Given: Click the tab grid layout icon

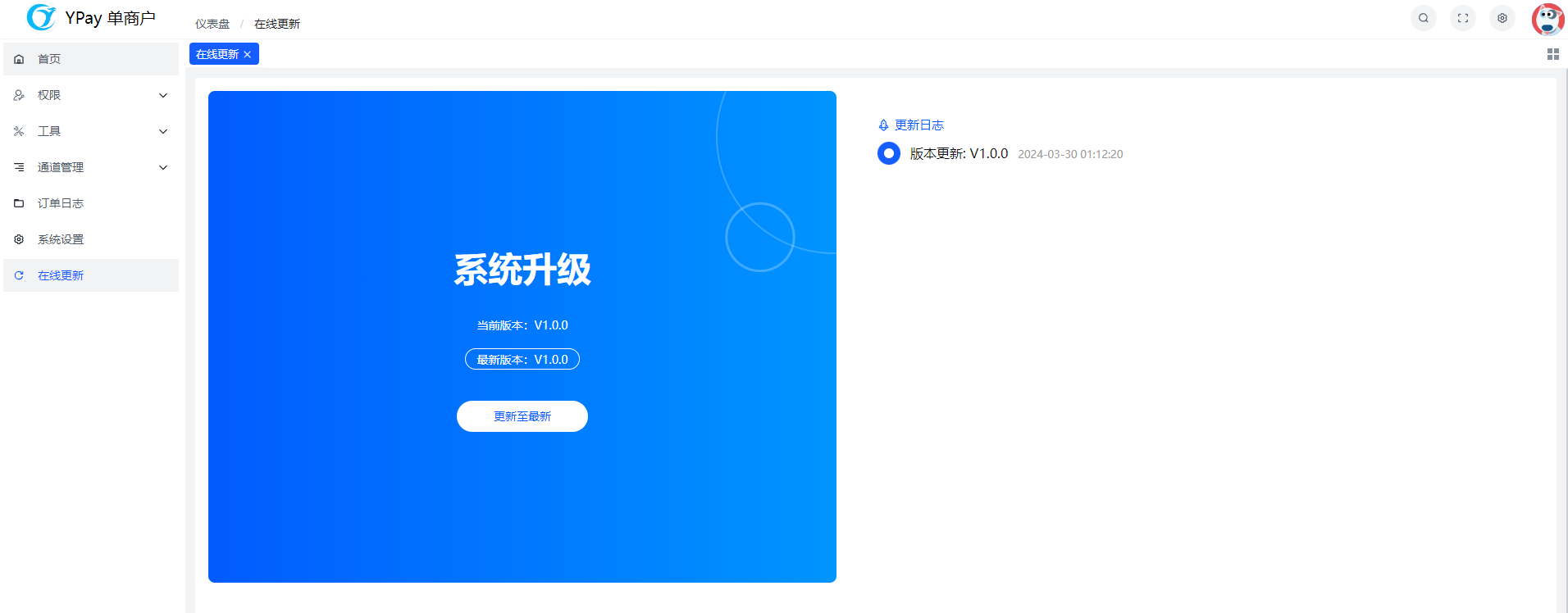Looking at the screenshot, I should click(1553, 54).
